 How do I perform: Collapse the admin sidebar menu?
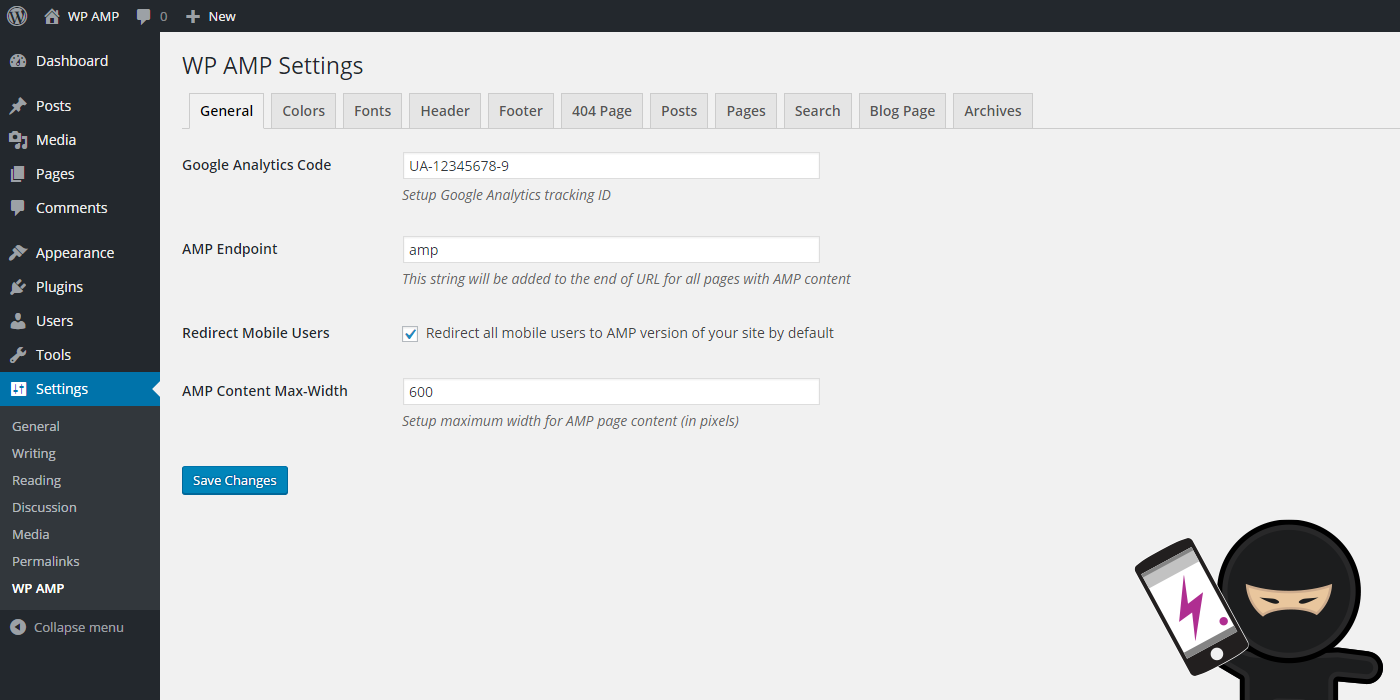click(x=22, y=627)
